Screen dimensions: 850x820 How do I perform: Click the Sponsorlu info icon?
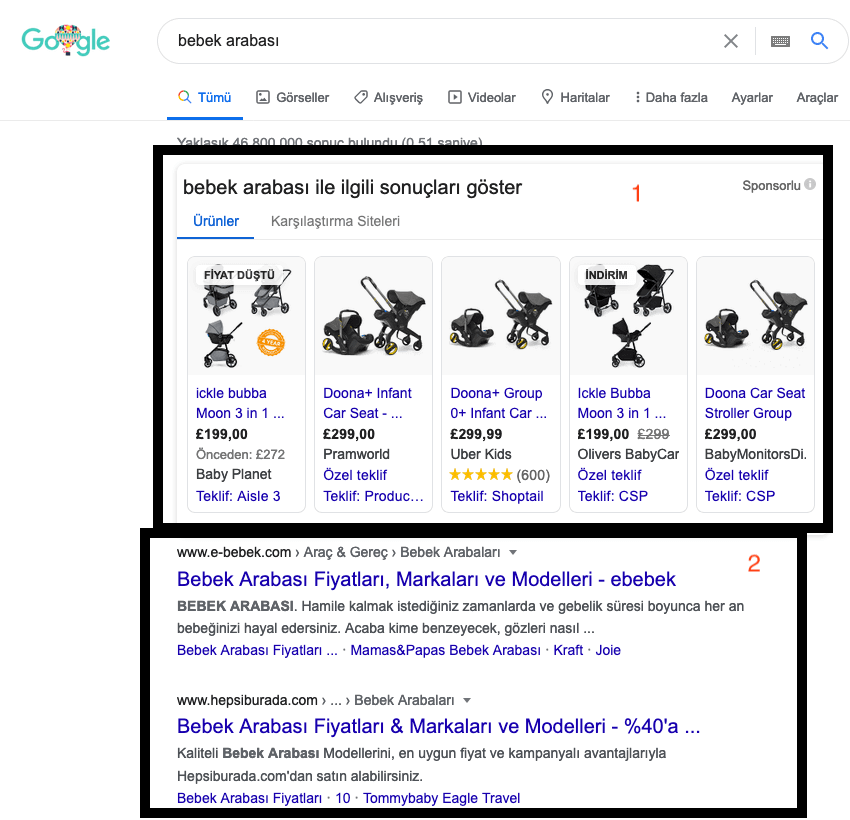click(810, 184)
